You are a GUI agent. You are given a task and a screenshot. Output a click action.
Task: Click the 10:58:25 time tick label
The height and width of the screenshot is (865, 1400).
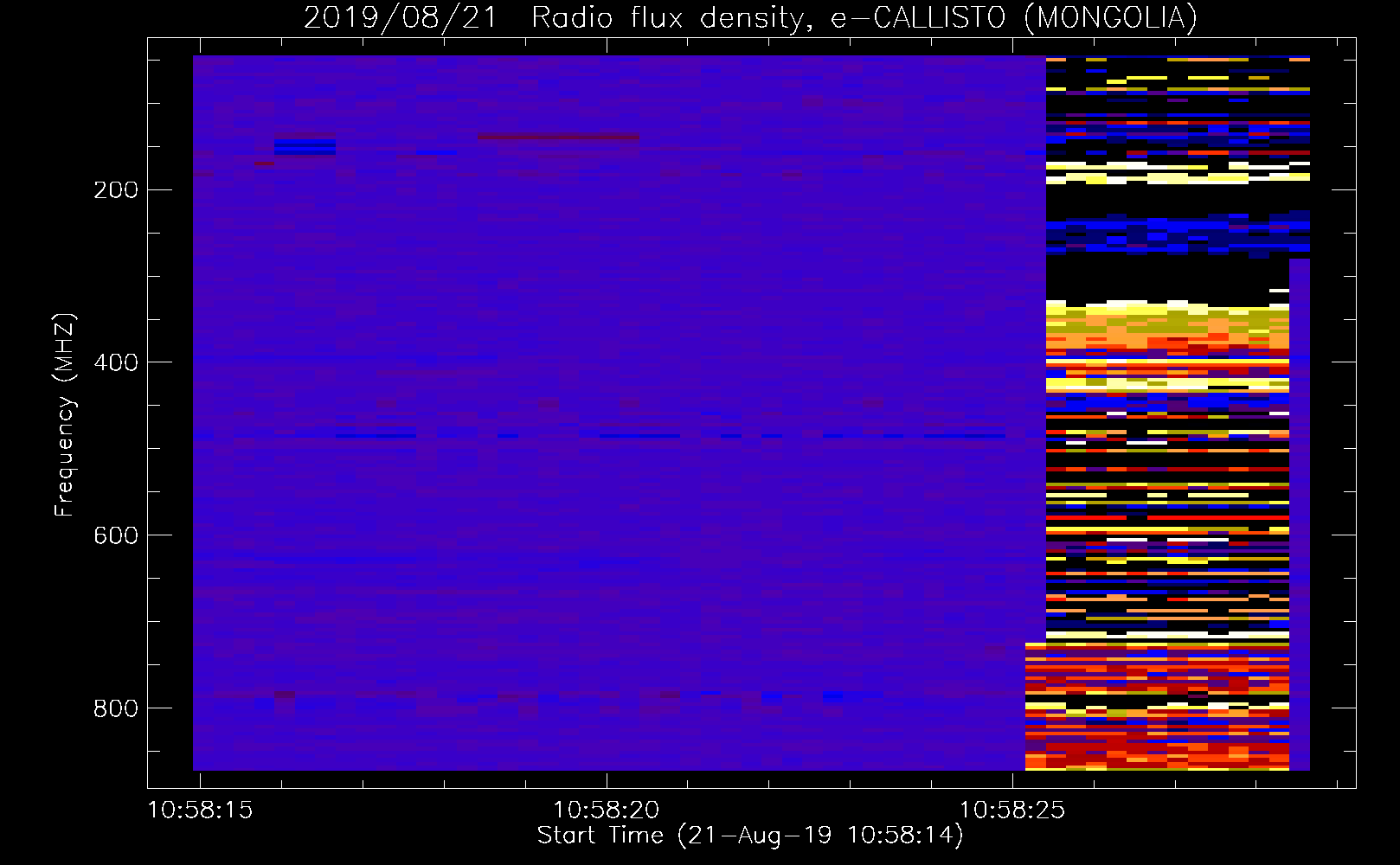click(x=1012, y=811)
